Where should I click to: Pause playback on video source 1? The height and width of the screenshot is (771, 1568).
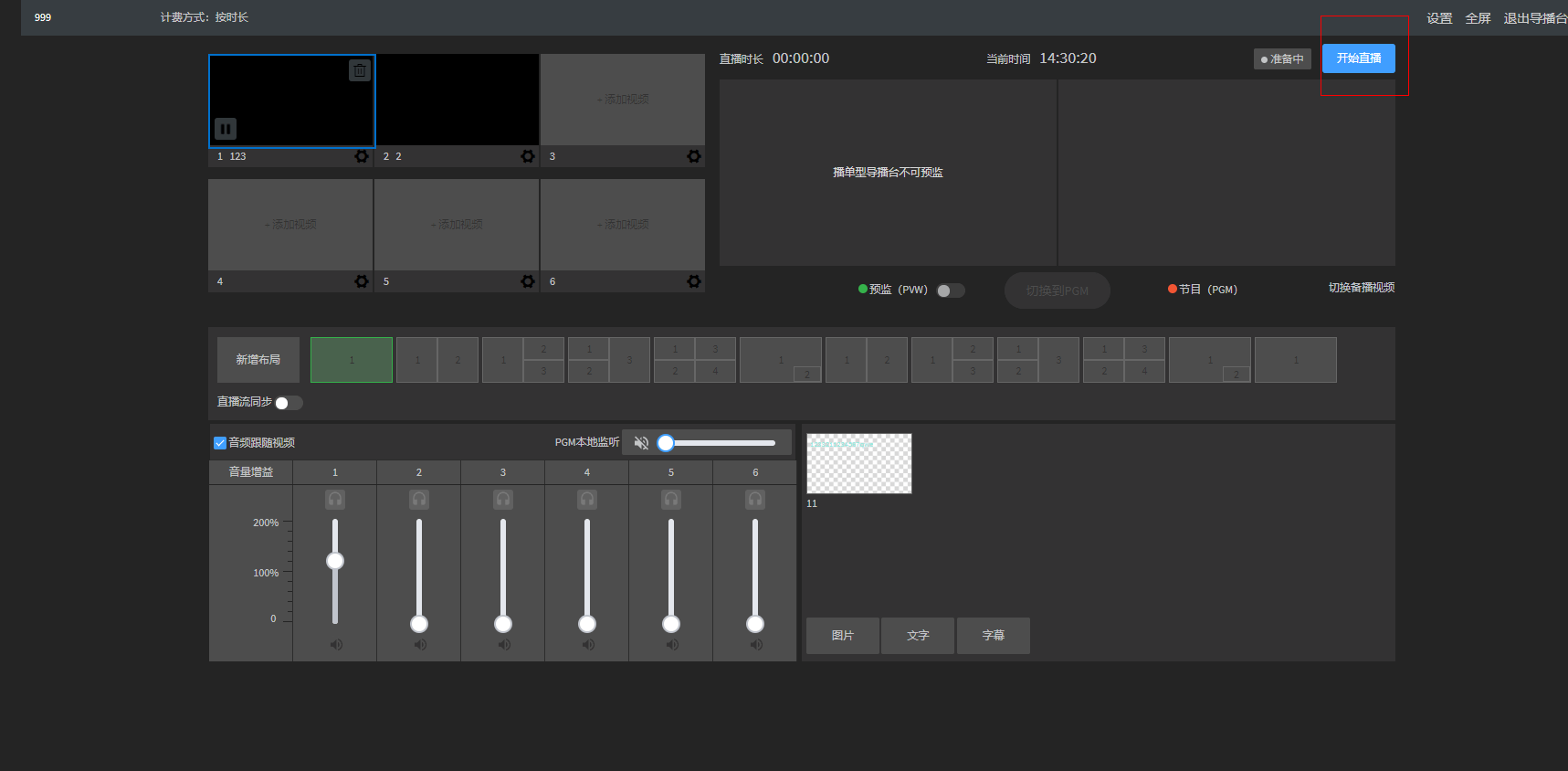tap(226, 129)
